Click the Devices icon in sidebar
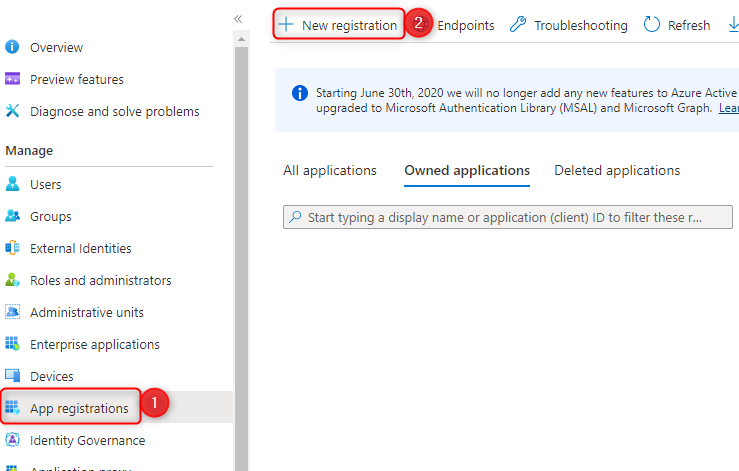 [13, 376]
